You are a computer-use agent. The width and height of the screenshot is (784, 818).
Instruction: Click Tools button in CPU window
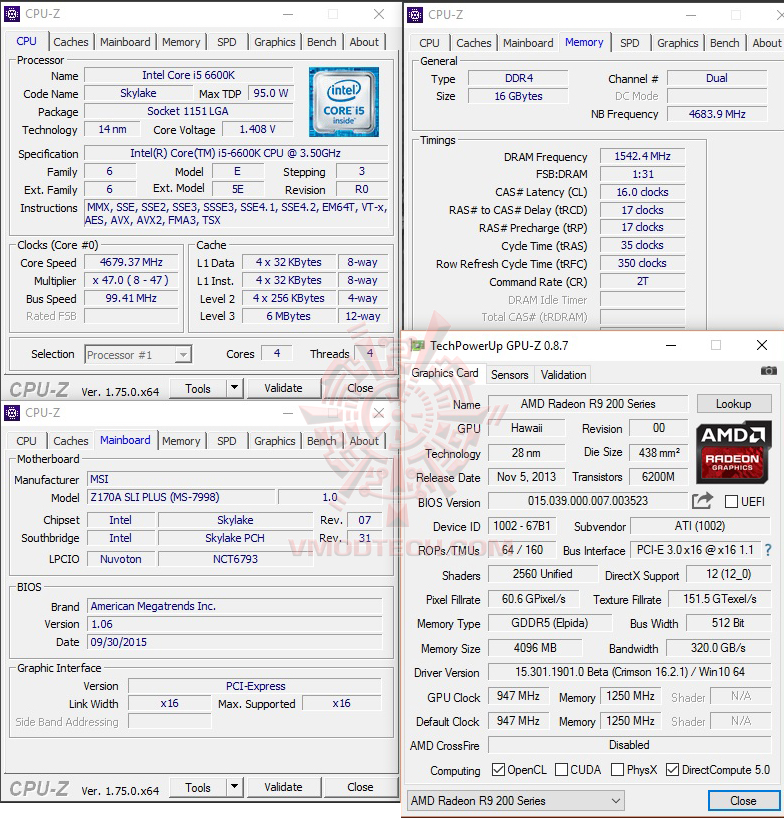(198, 388)
